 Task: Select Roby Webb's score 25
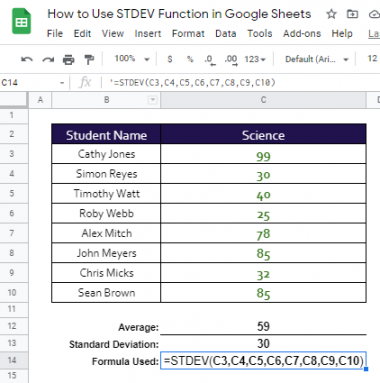[263, 213]
